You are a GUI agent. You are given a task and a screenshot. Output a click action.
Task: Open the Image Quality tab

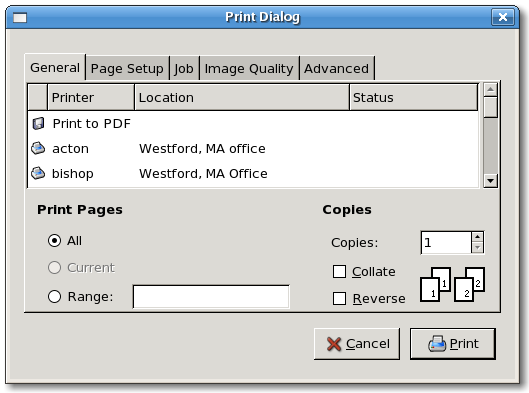click(x=249, y=68)
